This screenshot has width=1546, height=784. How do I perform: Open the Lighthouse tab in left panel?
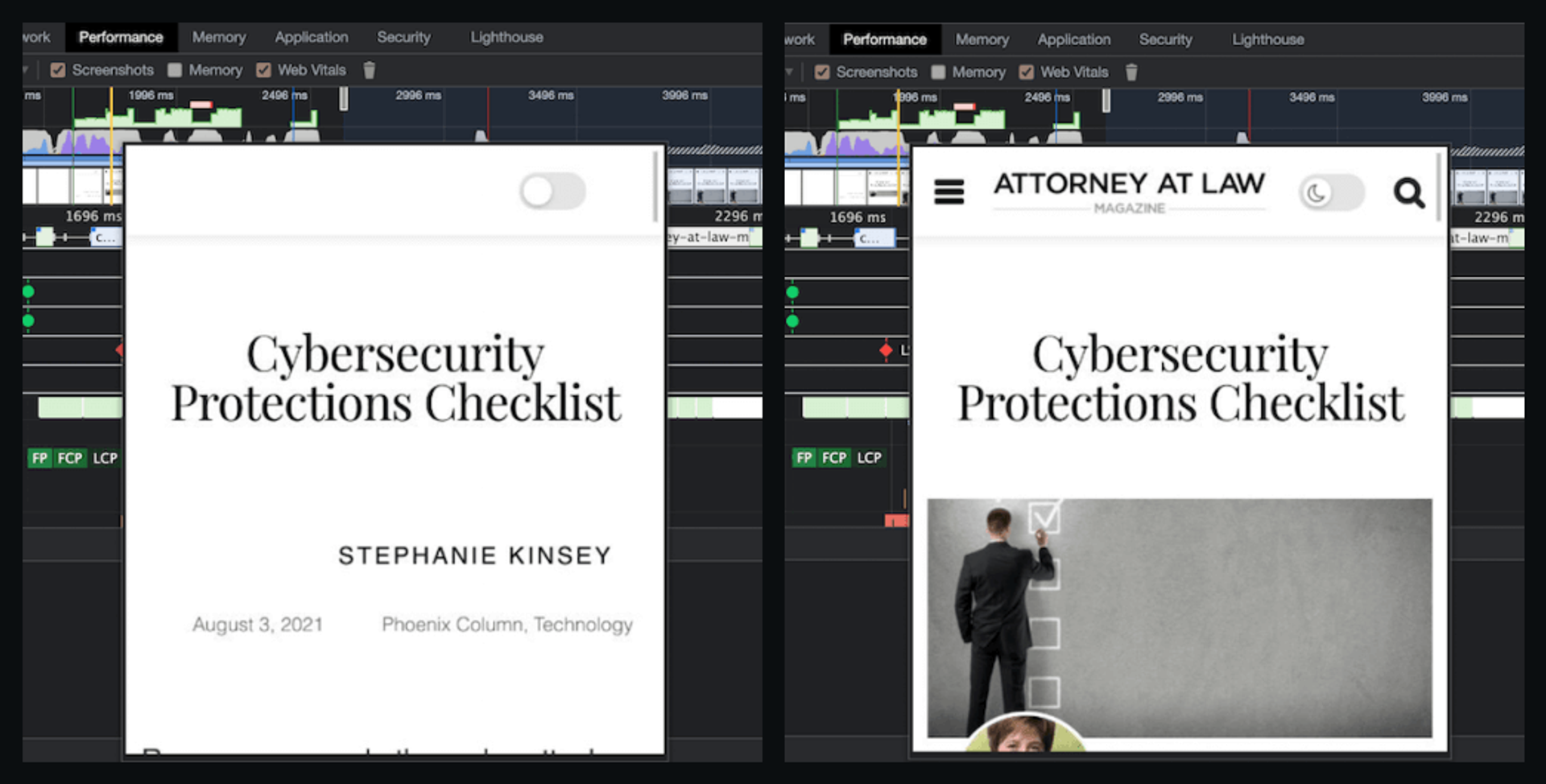coord(506,37)
